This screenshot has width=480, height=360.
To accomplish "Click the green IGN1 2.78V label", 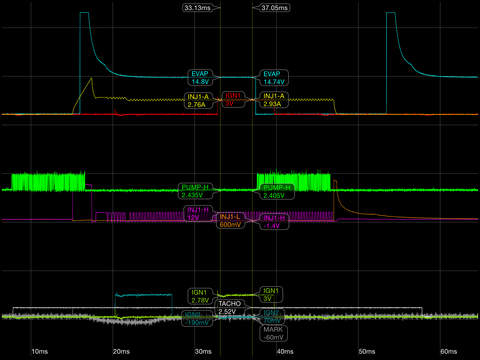I will (199, 296).
